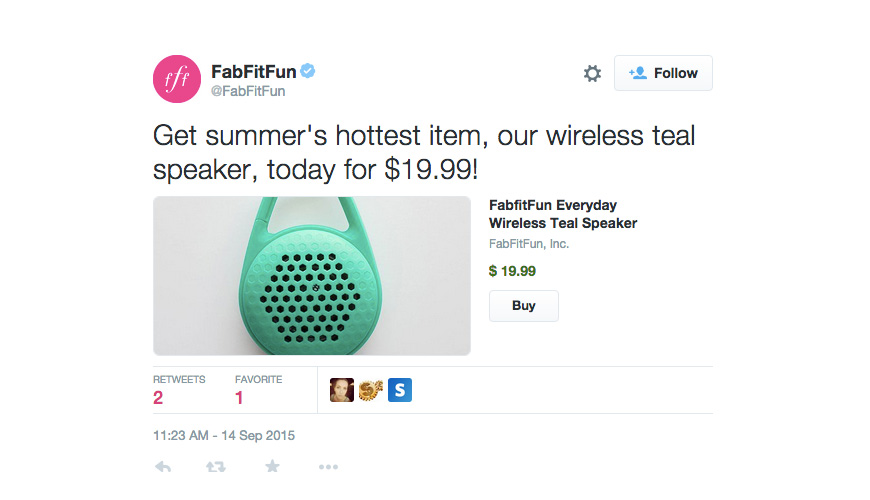The image size is (870, 500).
Task: Click the FabFitFun pink profile avatar
Action: (x=177, y=79)
